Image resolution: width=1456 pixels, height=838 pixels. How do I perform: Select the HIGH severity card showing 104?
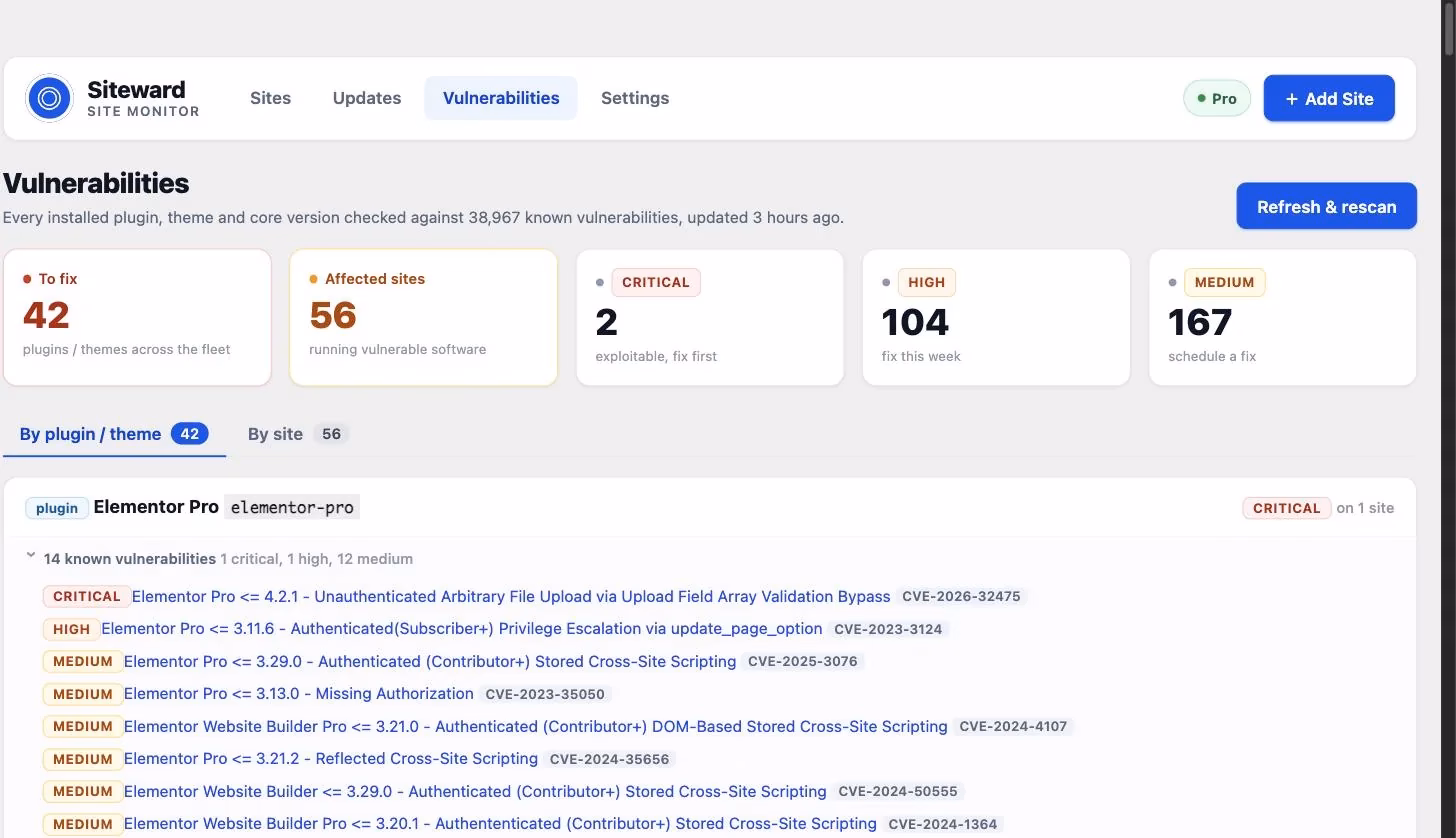pyautogui.click(x=996, y=317)
